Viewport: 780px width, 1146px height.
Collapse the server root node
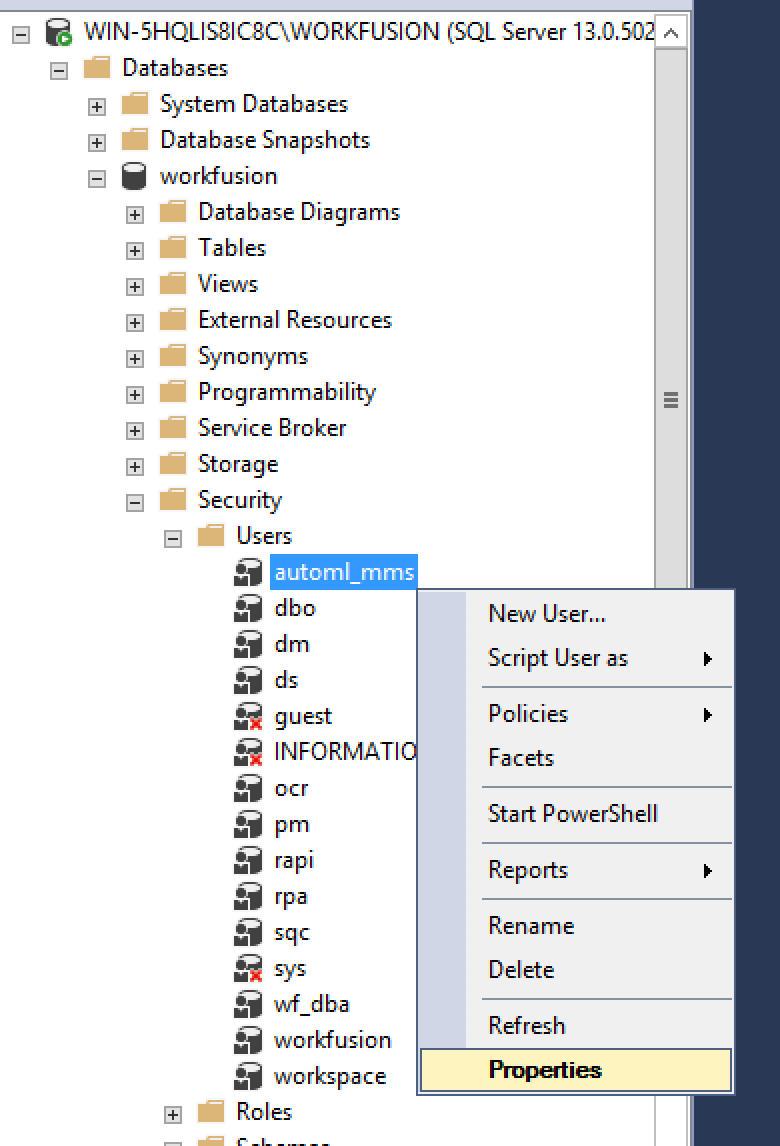pyautogui.click(x=21, y=34)
